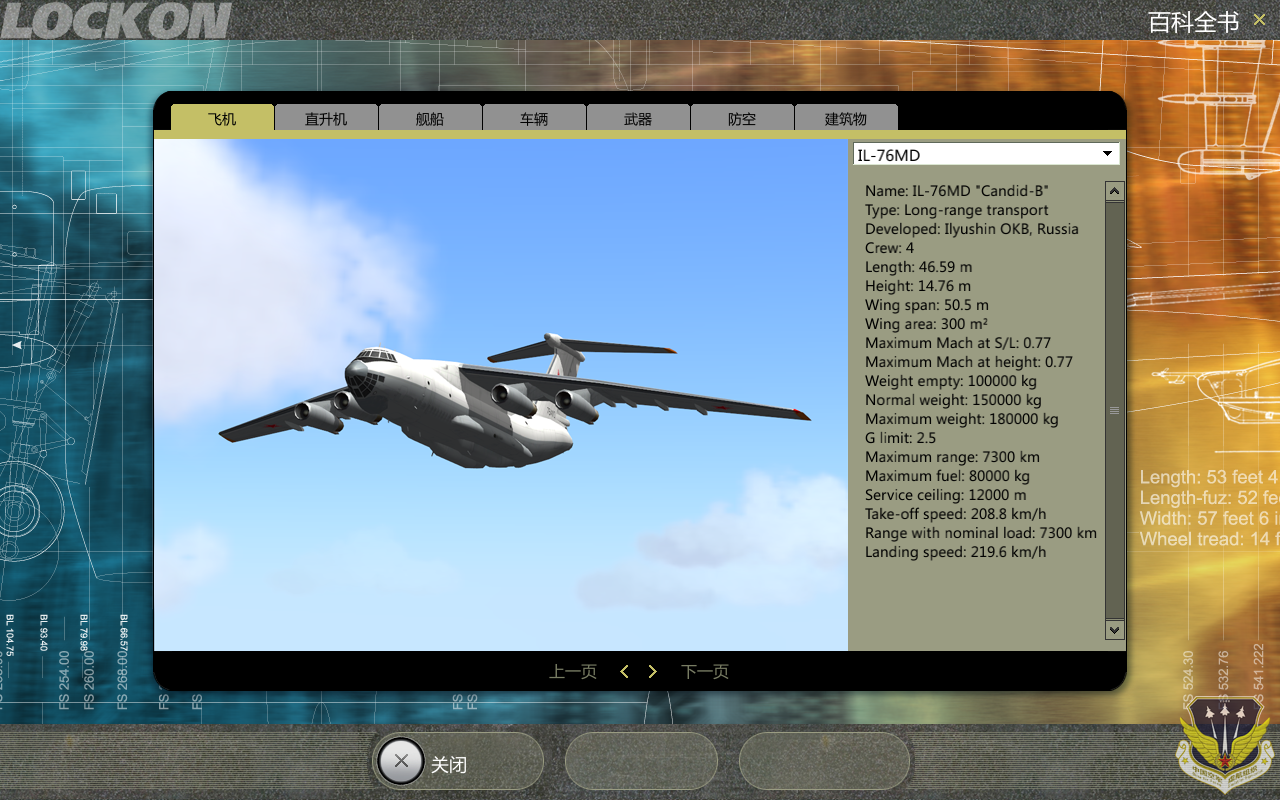Click the "Name: IL-76MD "Candid-B"" line

point(957,191)
